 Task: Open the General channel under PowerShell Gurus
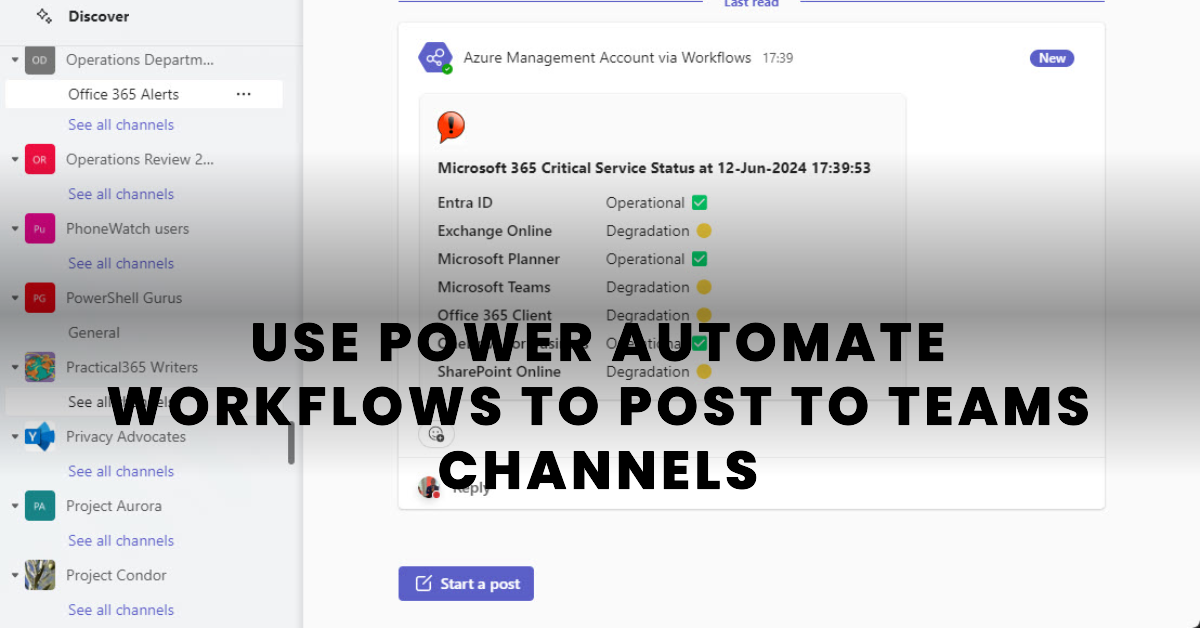94,332
